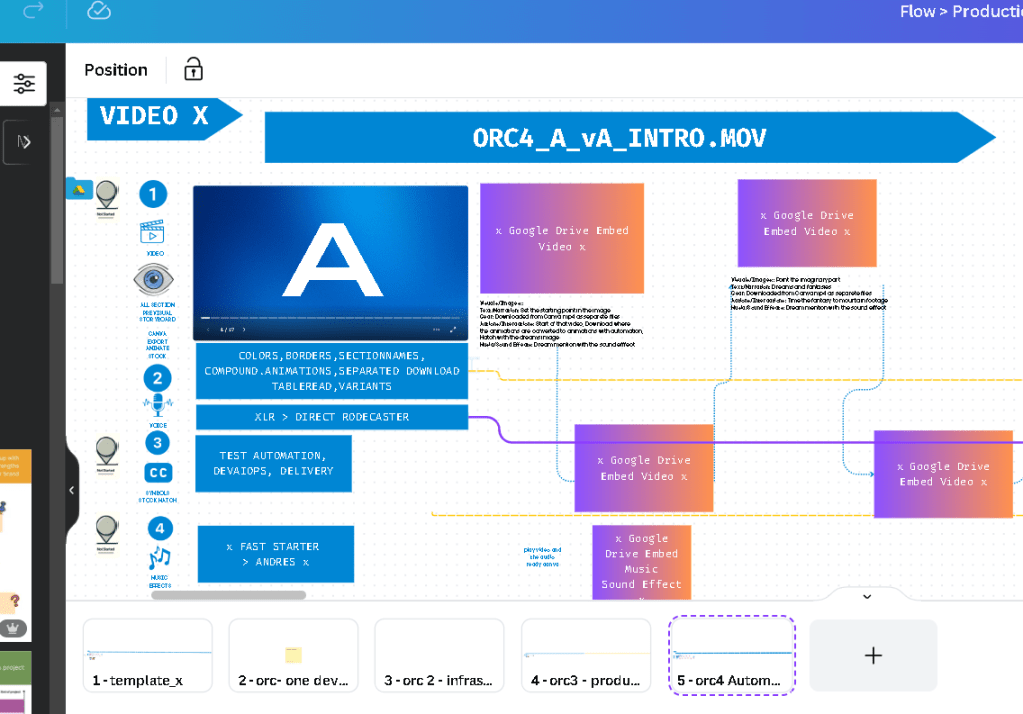Add a new page with plus button

[x=873, y=655]
